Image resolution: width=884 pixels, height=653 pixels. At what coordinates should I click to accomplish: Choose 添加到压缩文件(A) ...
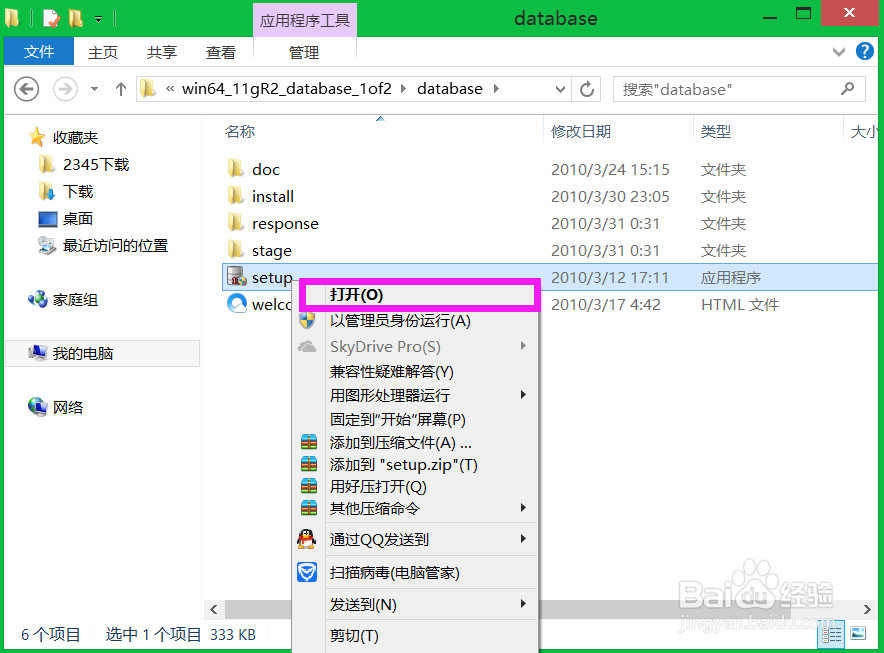pyautogui.click(x=415, y=443)
